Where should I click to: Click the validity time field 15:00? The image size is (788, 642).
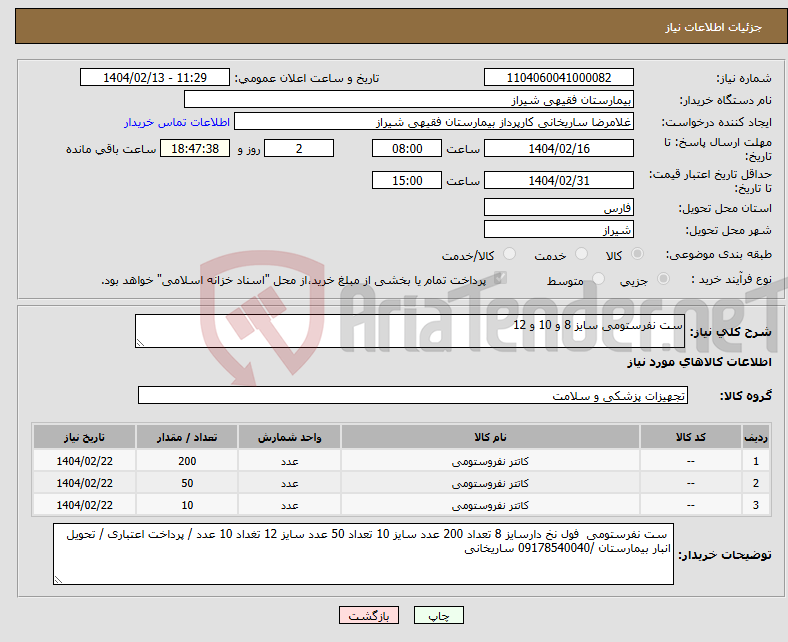click(407, 180)
